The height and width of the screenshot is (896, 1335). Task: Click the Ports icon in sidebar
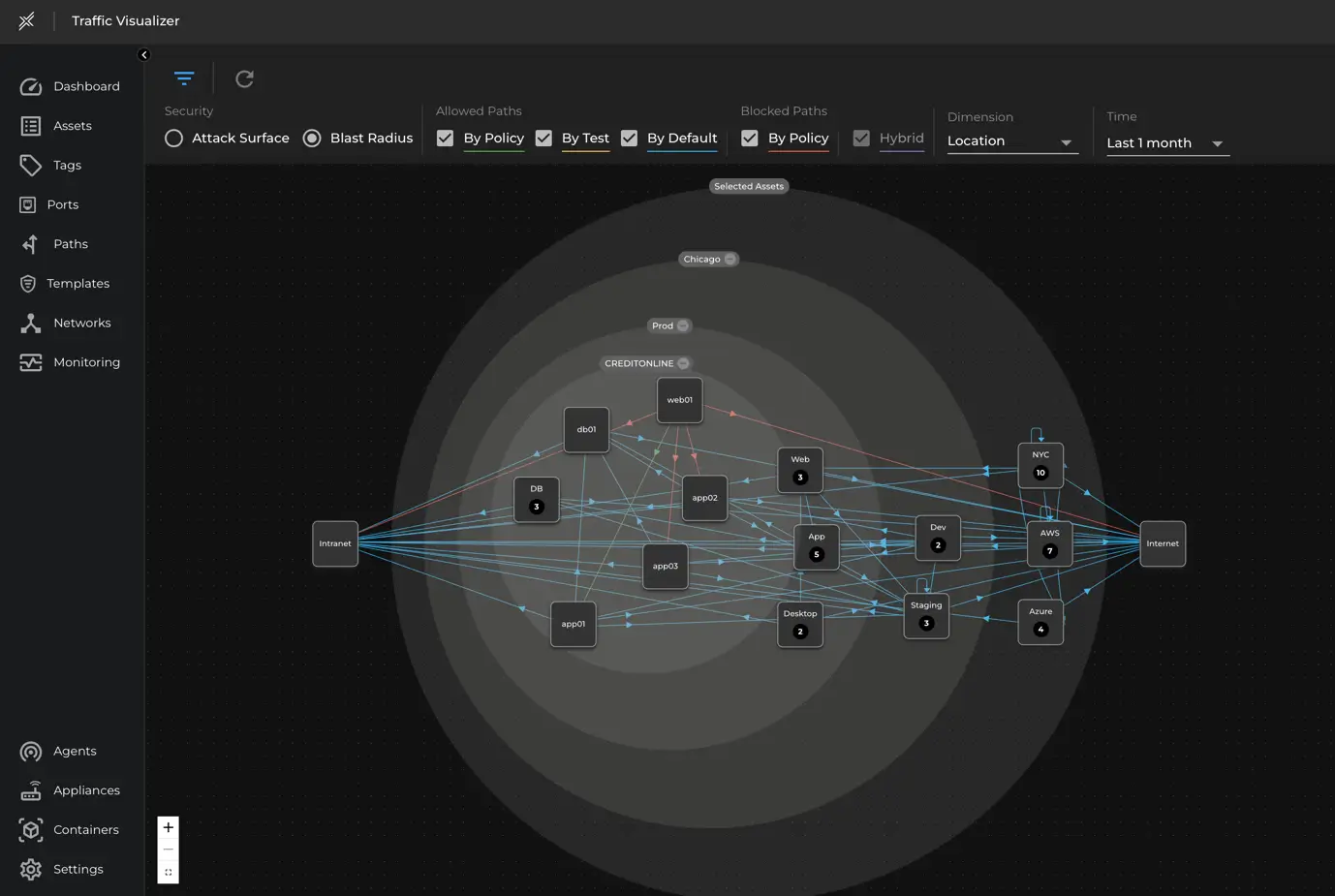(x=28, y=205)
